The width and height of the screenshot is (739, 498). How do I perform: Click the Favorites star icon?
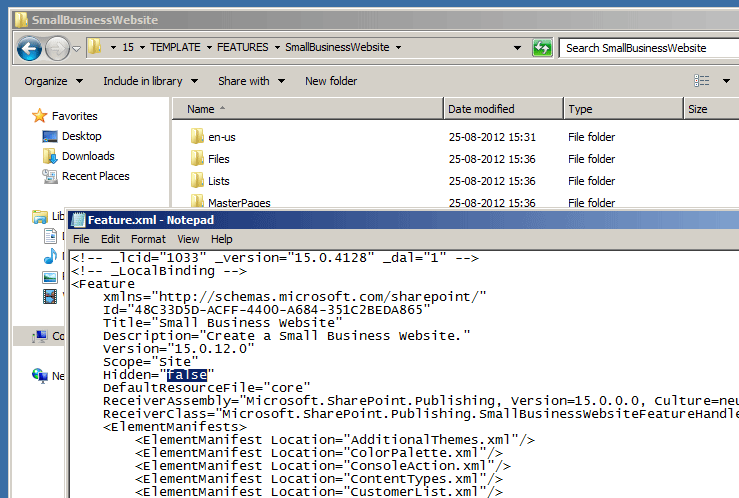[x=40, y=115]
